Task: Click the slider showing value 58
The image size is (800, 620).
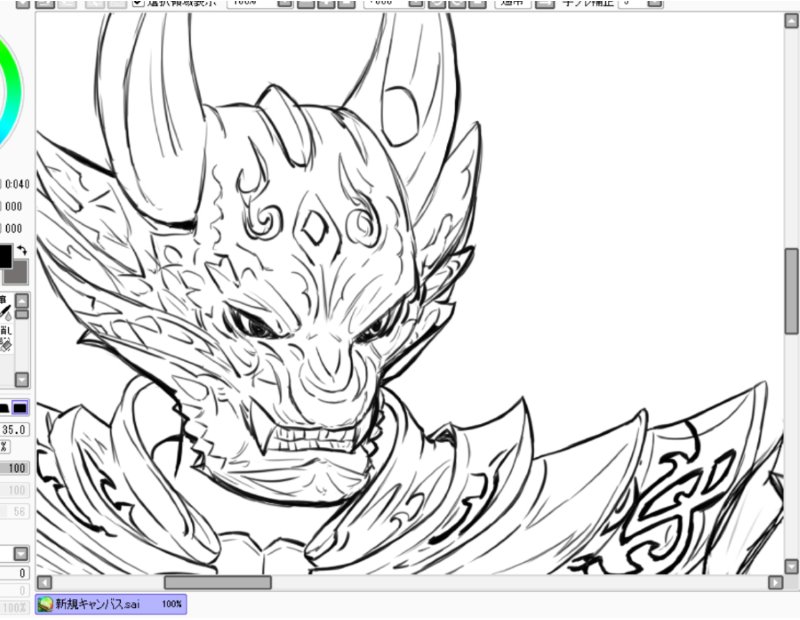Action: [x=15, y=511]
